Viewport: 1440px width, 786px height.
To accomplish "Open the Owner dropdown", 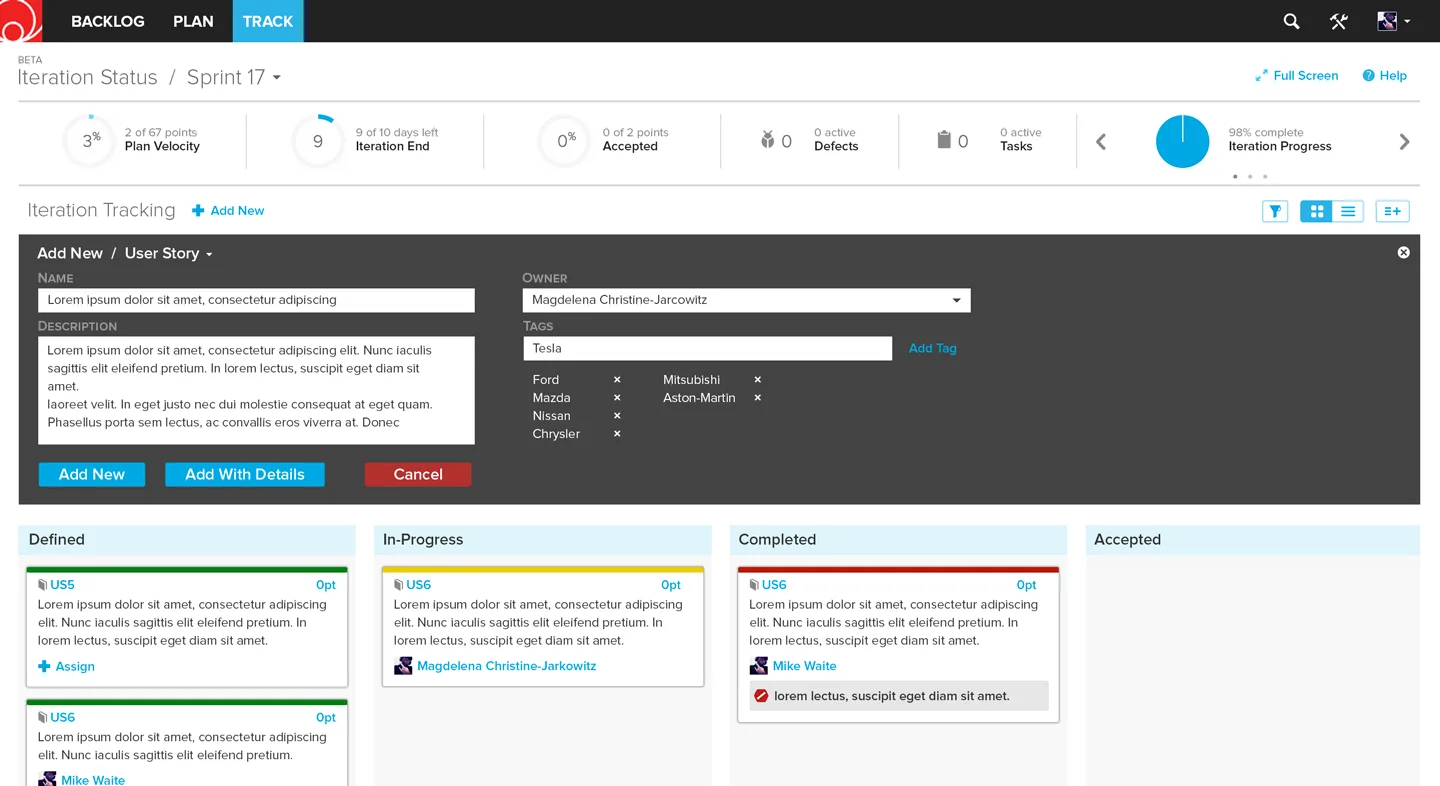I will click(746, 300).
